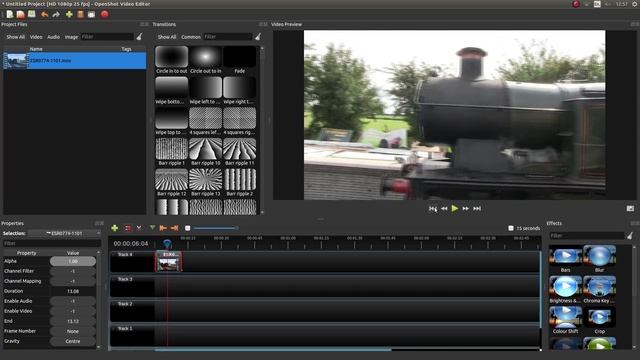Fast forward the video preview

pyautogui.click(x=466, y=209)
